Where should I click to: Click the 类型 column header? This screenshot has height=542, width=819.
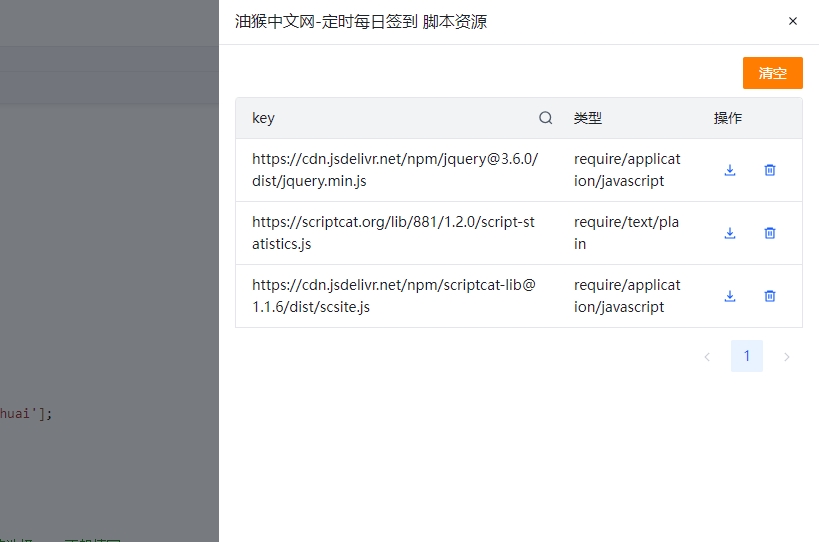pos(588,118)
